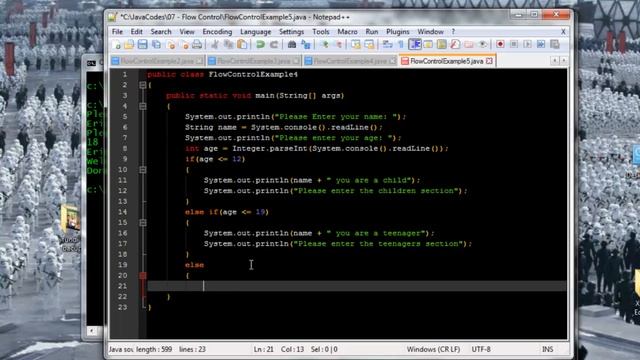This screenshot has height=360, width=640.
Task: Toggle the Function List toolbar icon
Action: click(x=455, y=44)
